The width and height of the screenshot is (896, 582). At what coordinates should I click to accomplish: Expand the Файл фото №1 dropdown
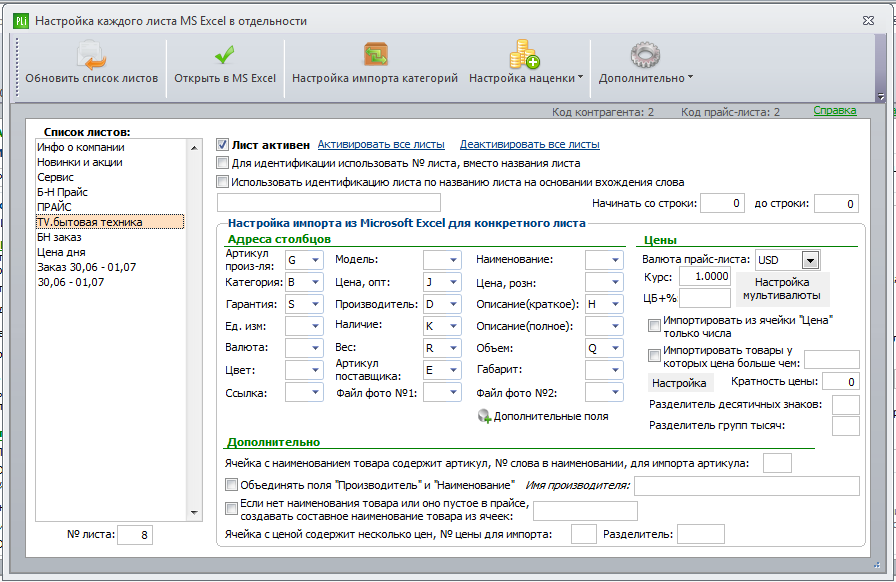tap(454, 392)
